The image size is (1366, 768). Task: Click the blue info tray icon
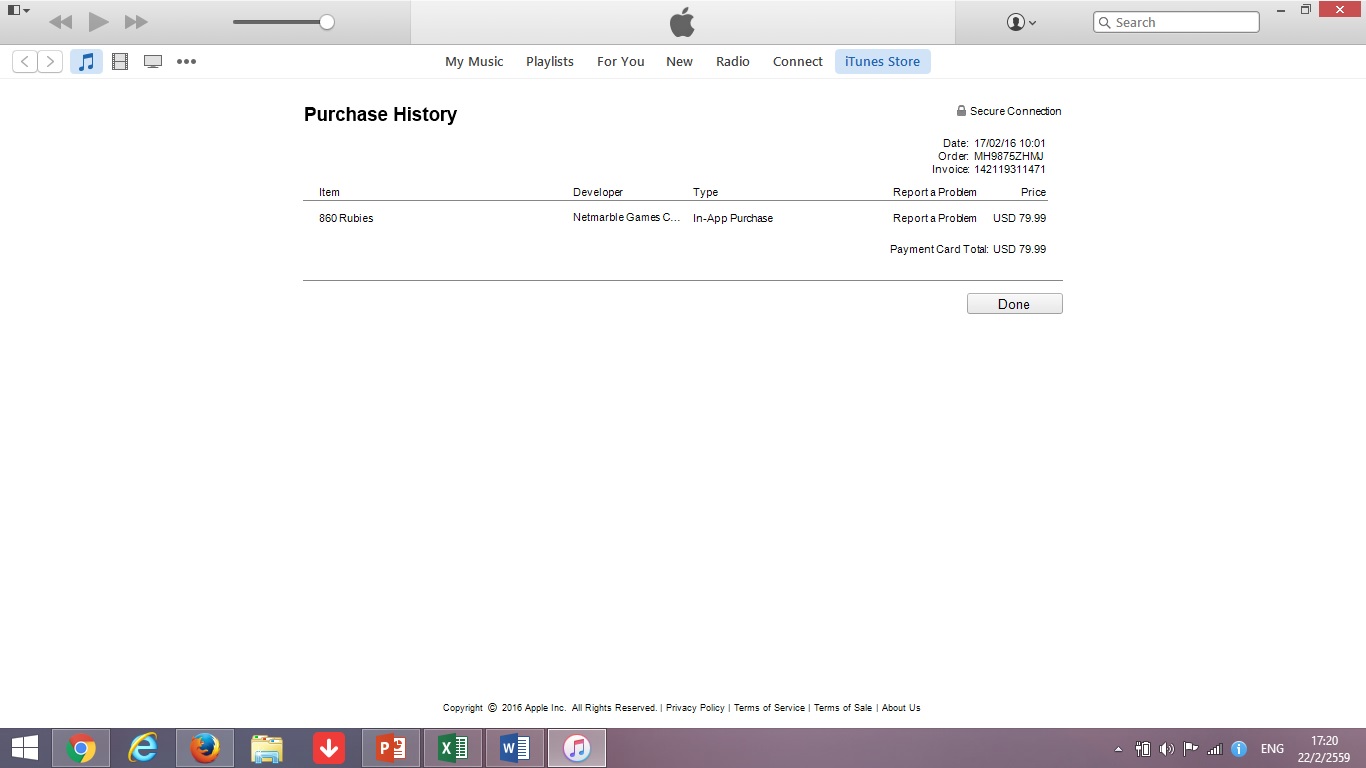[x=1239, y=749]
